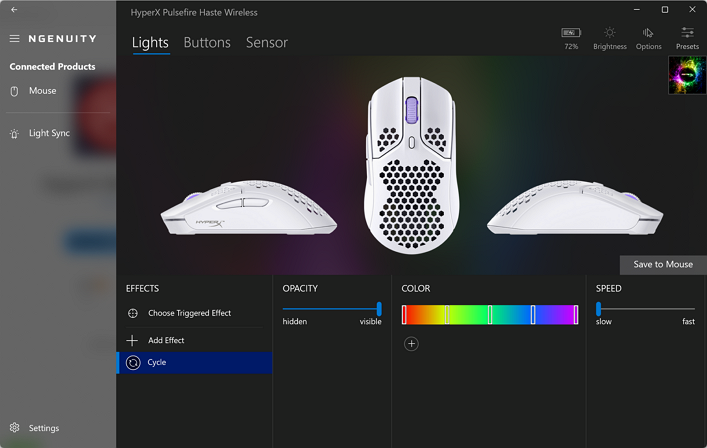
Task: Switch to the Buttons tab
Action: tap(207, 43)
